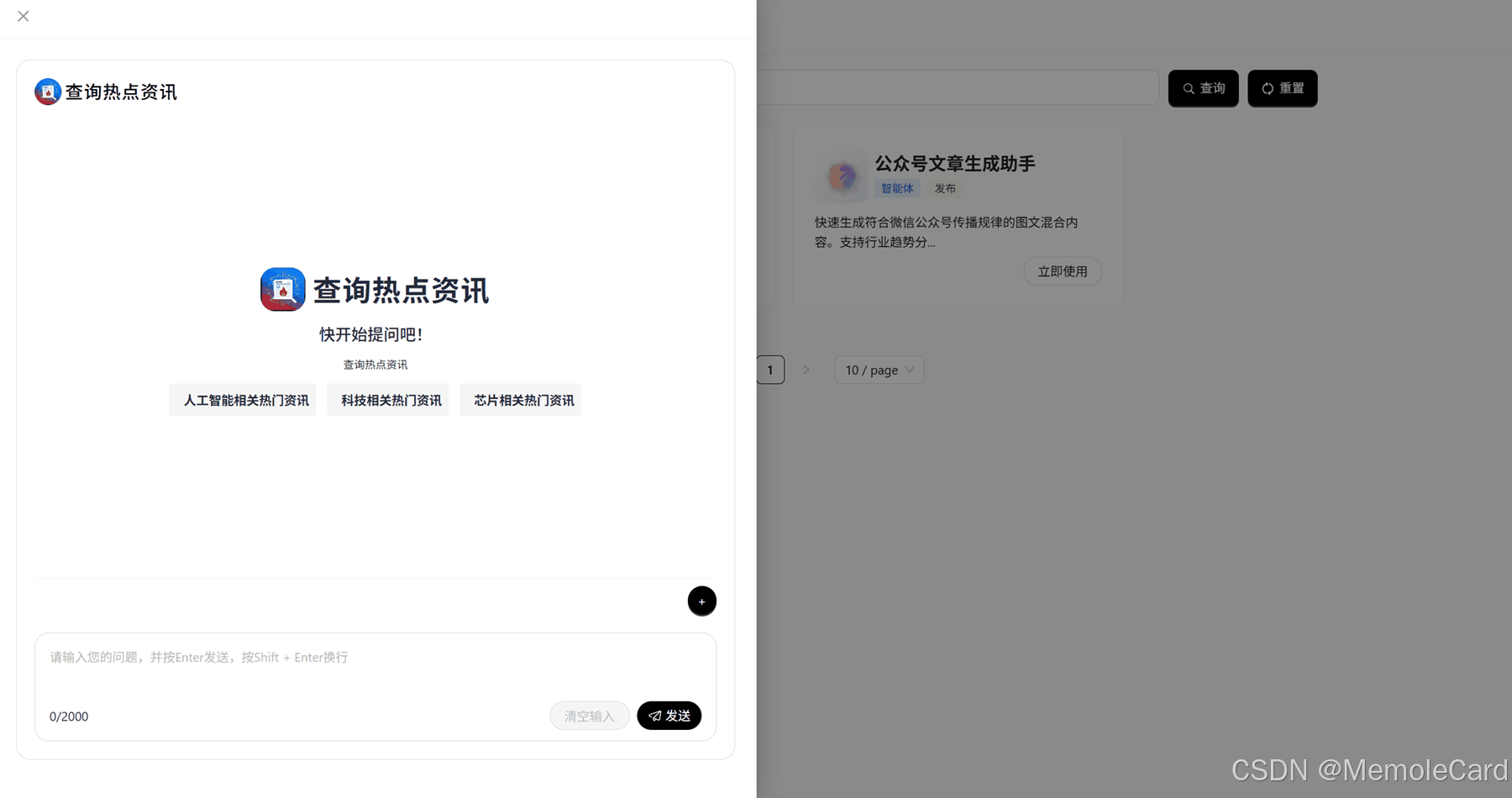
Task: Select the 智能体 tag on the agent card
Action: pyautogui.click(x=896, y=188)
